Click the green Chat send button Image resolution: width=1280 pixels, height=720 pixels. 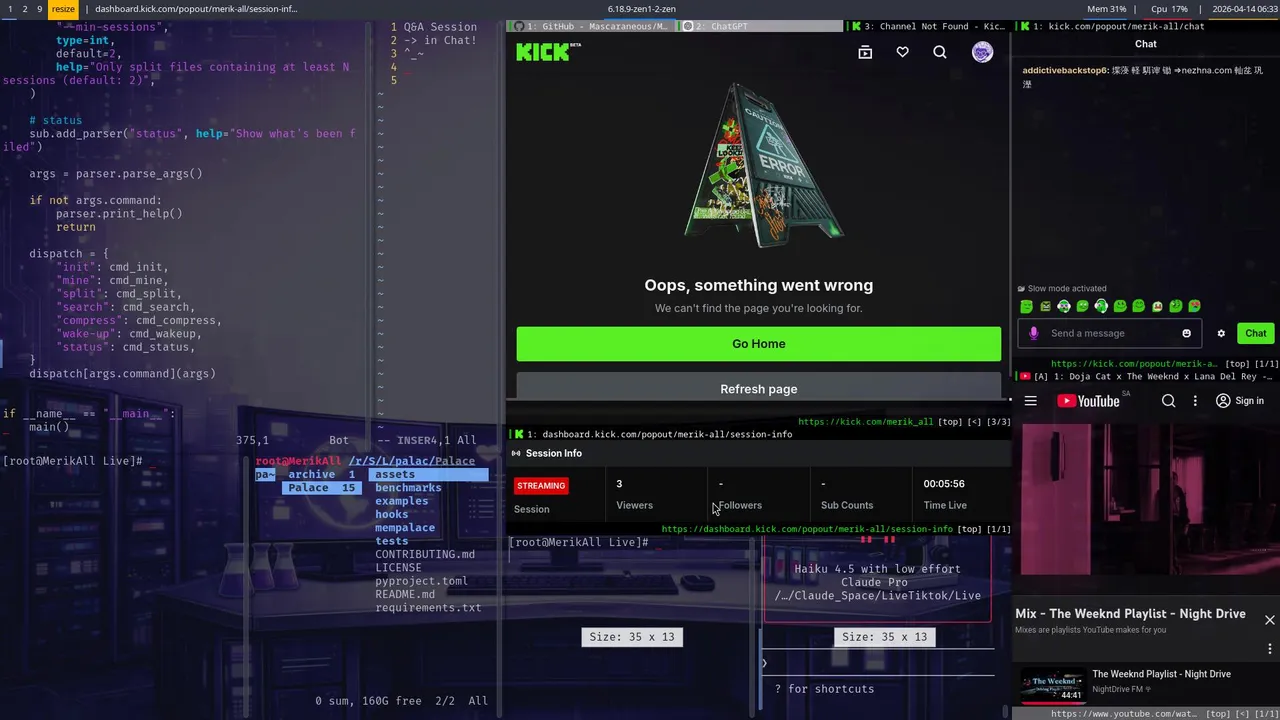[1256, 333]
